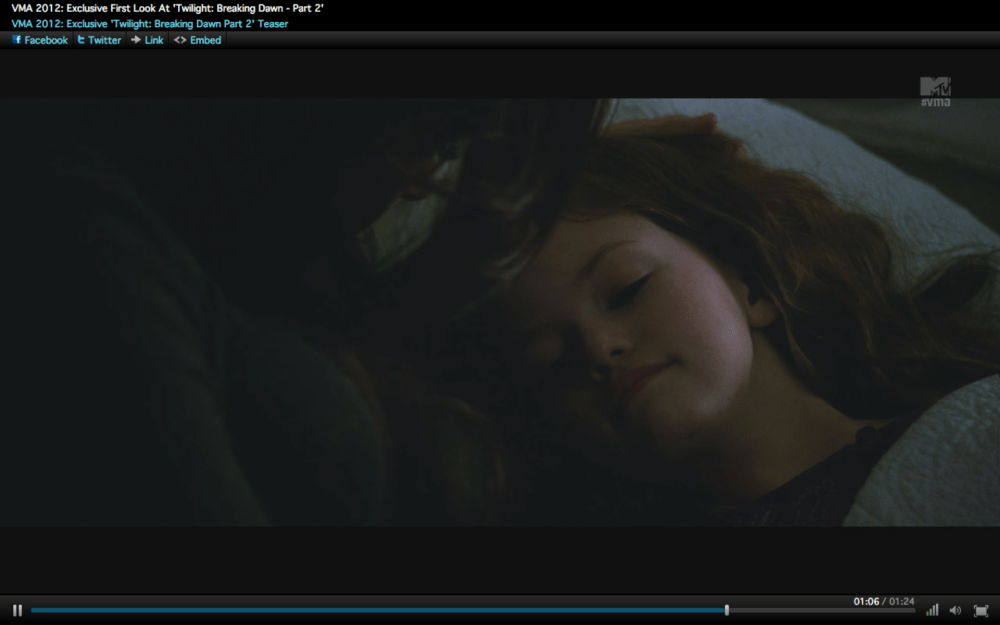The height and width of the screenshot is (625, 1000).
Task: Jump ahead on unplayed gray seek bar
Action: click(x=820, y=610)
